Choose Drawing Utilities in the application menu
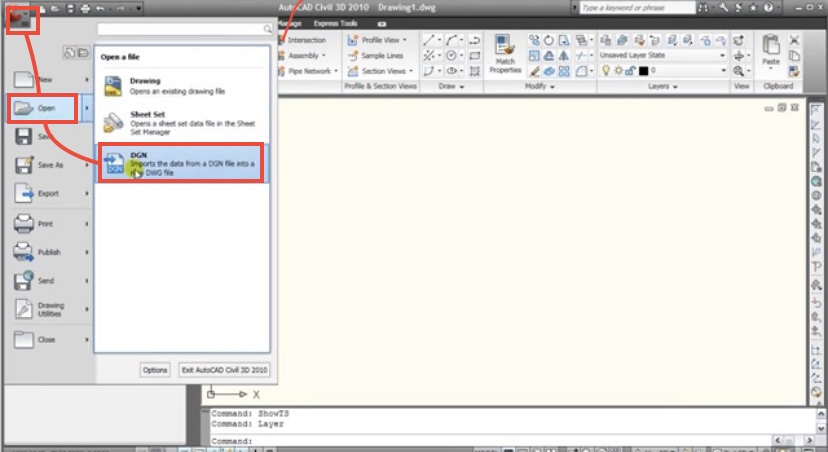 coord(51,309)
